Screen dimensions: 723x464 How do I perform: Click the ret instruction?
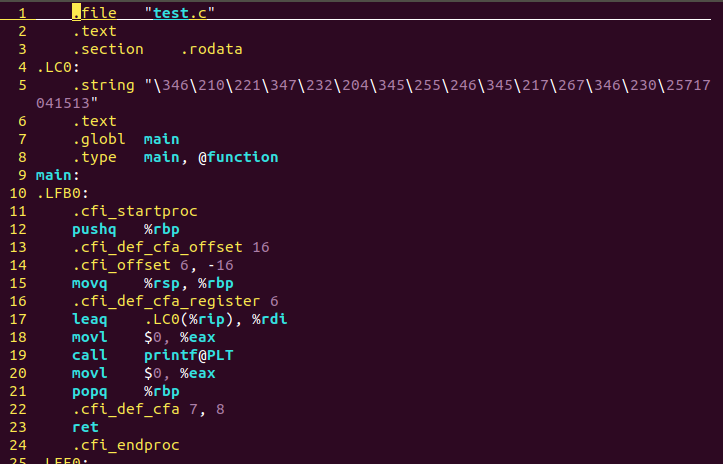[85, 427]
